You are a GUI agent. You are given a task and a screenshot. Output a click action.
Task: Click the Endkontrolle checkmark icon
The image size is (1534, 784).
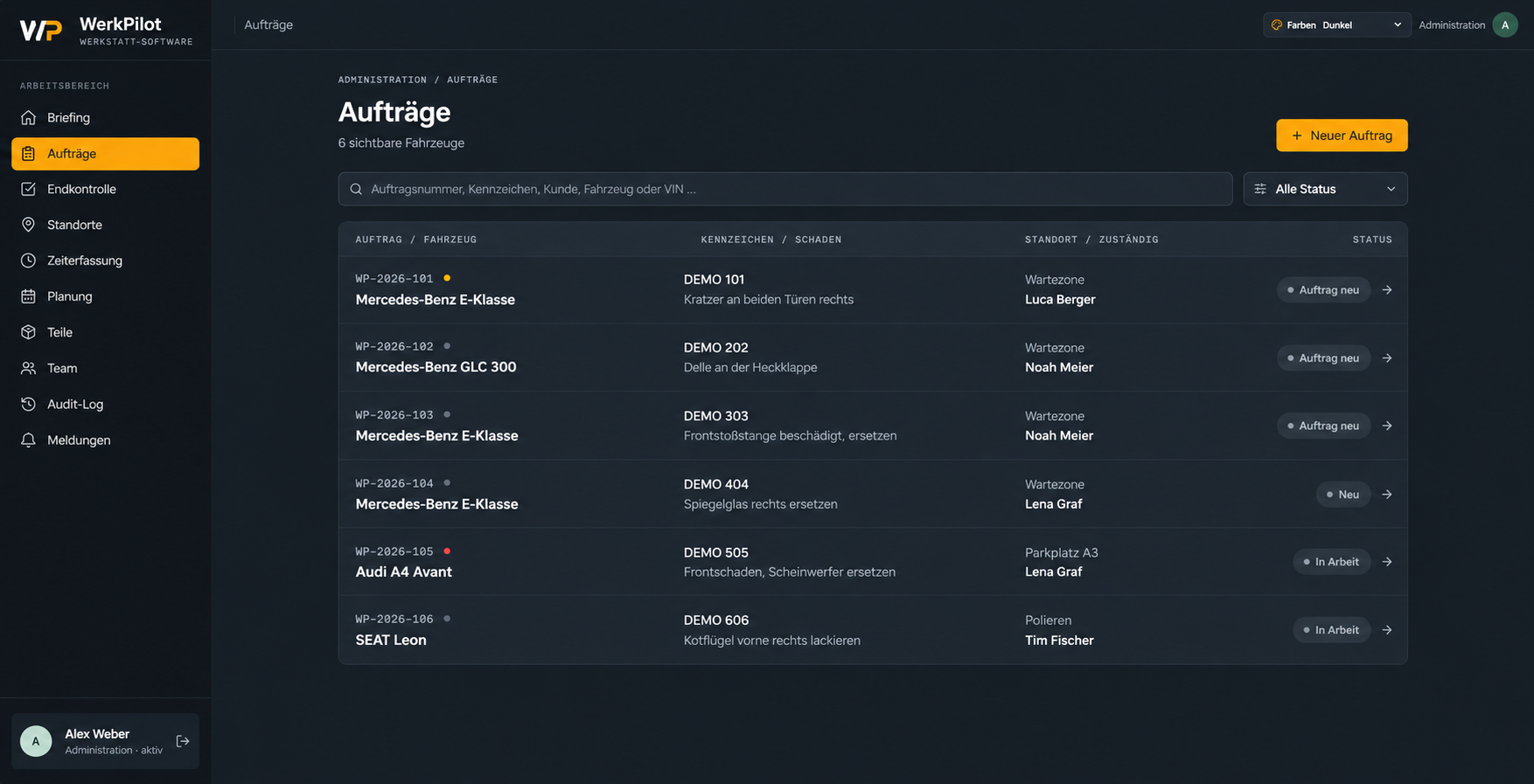point(28,190)
